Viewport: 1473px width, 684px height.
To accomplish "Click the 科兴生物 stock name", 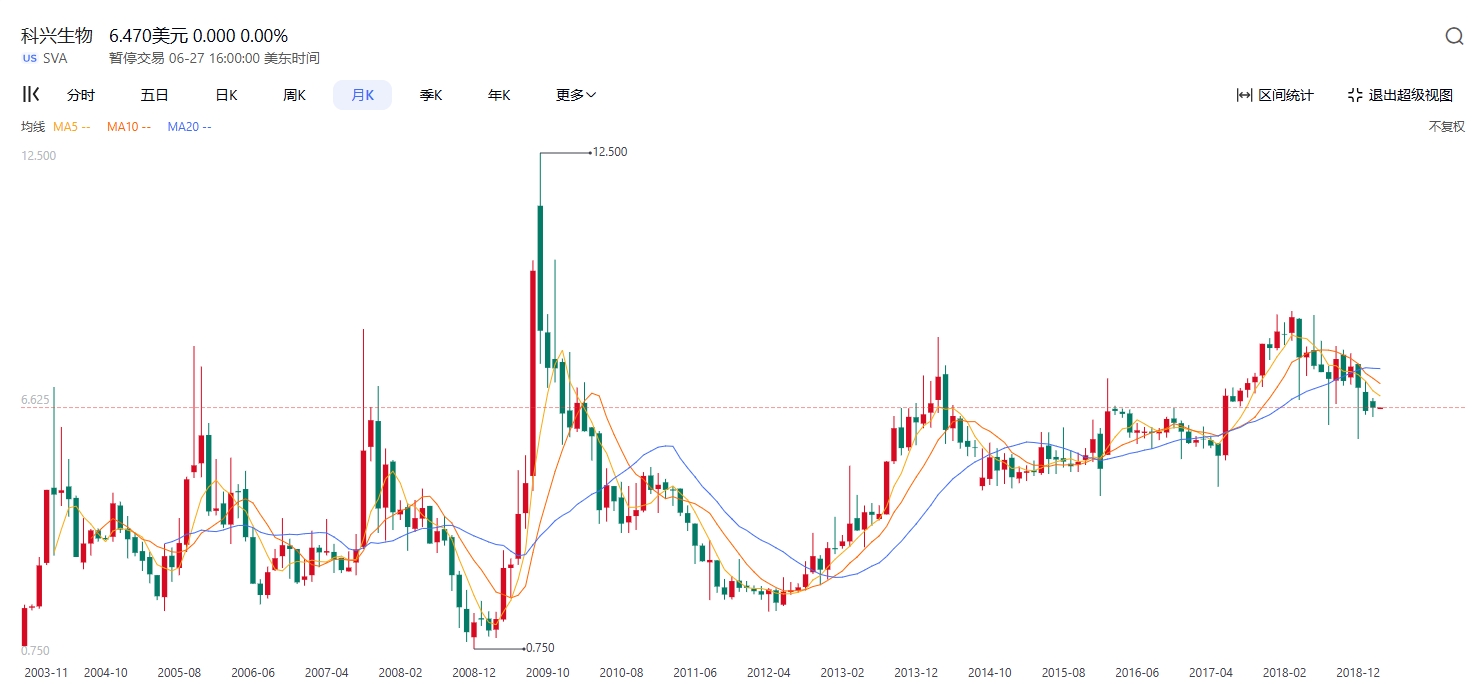I will [x=57, y=36].
